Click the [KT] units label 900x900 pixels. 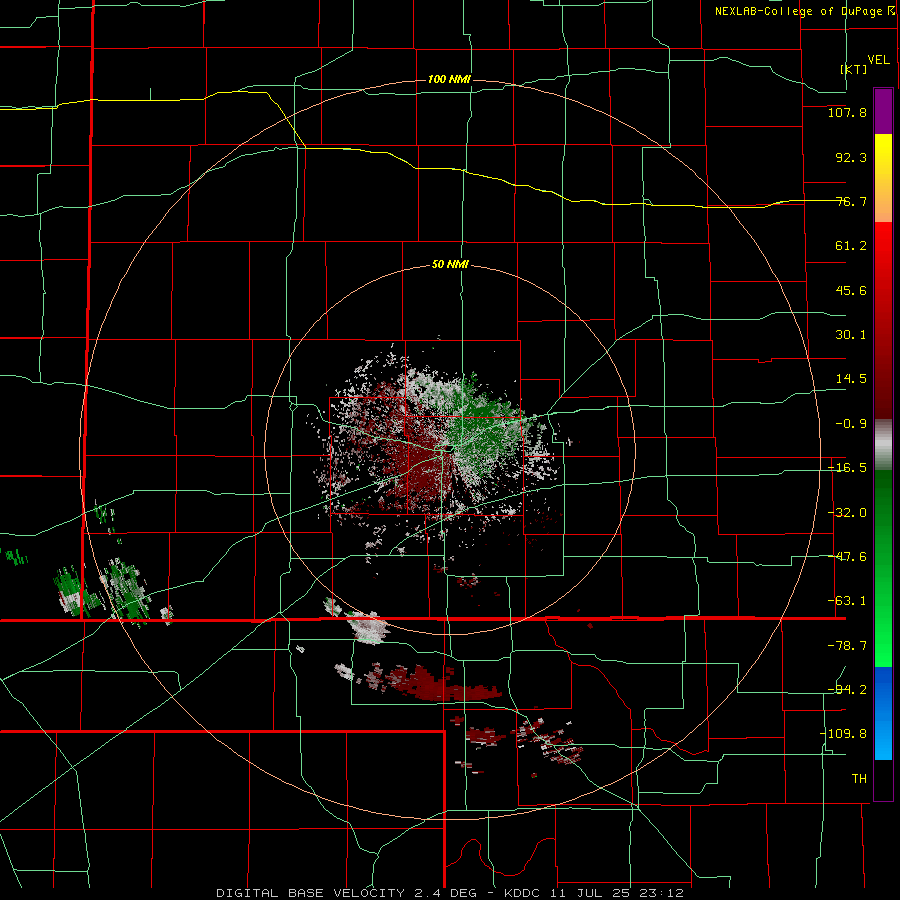coord(854,69)
